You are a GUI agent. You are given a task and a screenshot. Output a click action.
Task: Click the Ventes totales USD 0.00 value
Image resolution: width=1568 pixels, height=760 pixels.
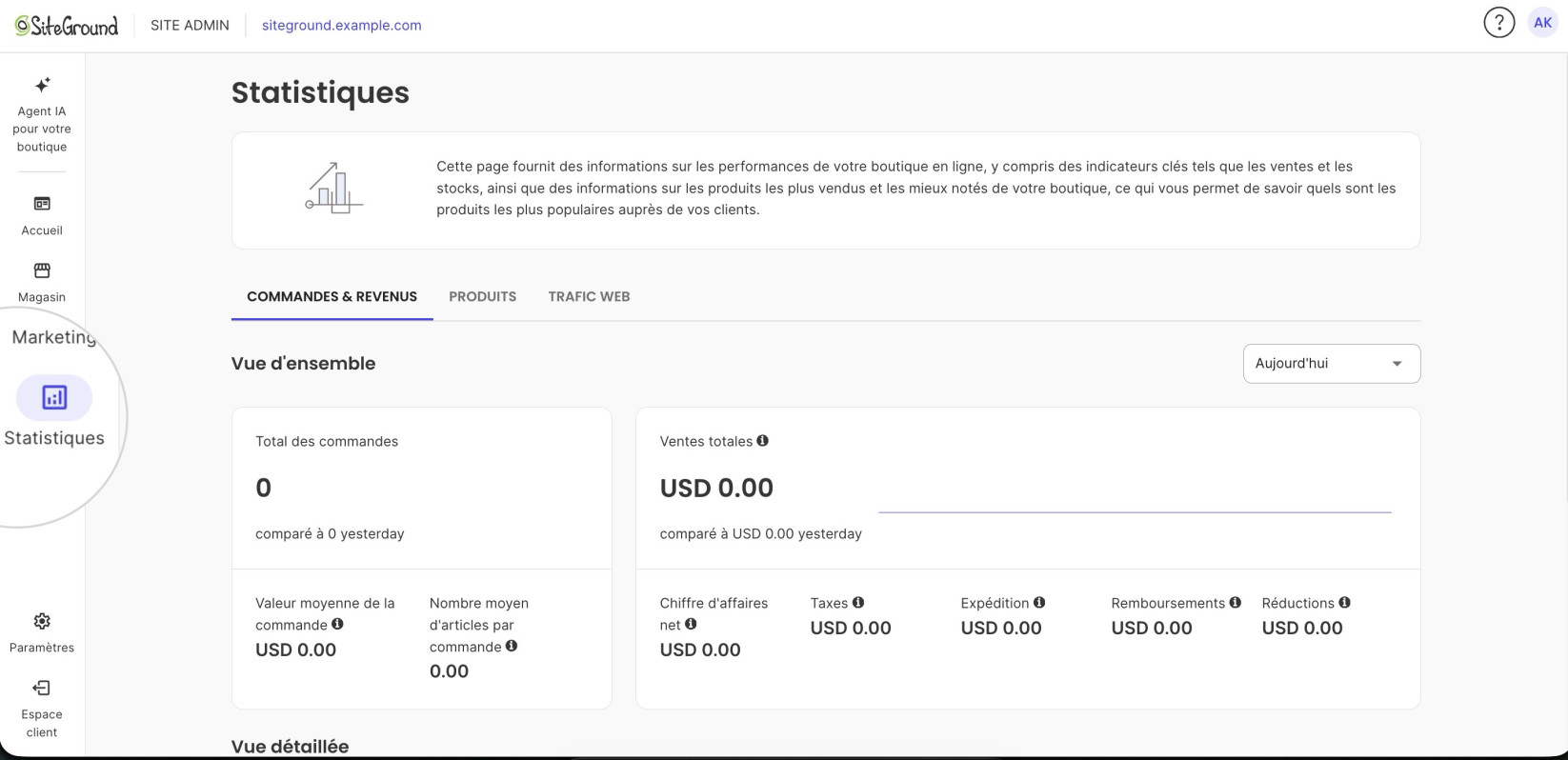click(716, 488)
